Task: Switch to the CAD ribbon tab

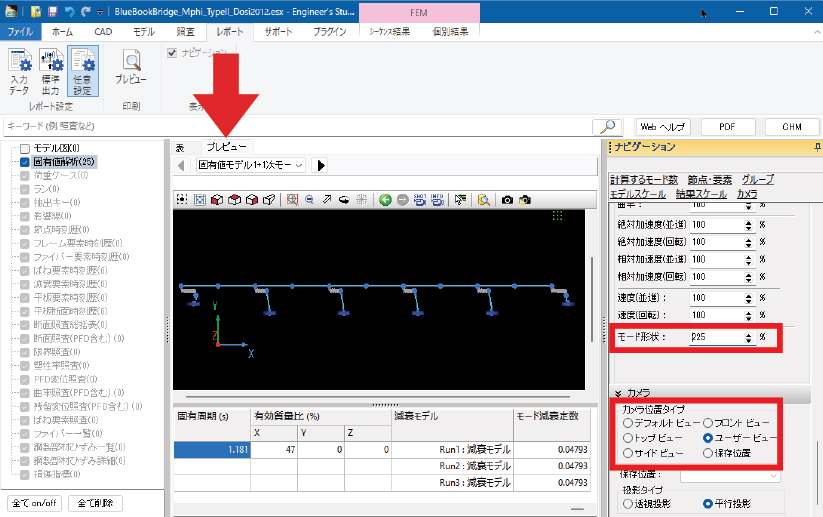Action: (x=103, y=31)
